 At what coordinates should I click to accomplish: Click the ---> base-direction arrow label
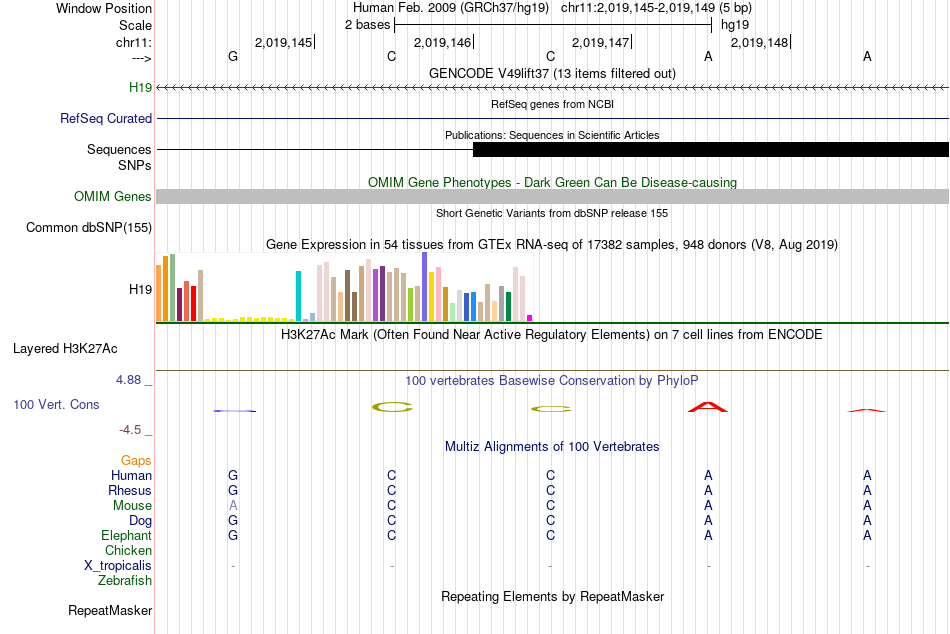pos(141,58)
